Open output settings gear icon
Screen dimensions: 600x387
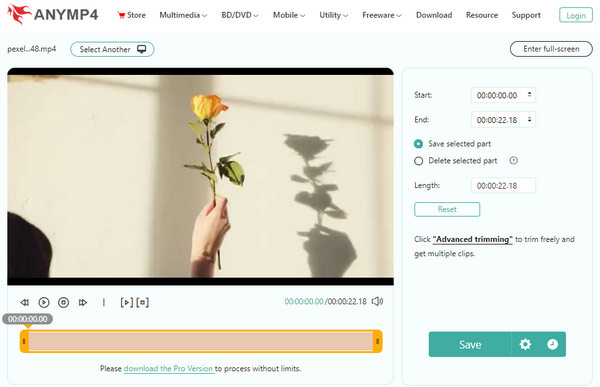525,345
